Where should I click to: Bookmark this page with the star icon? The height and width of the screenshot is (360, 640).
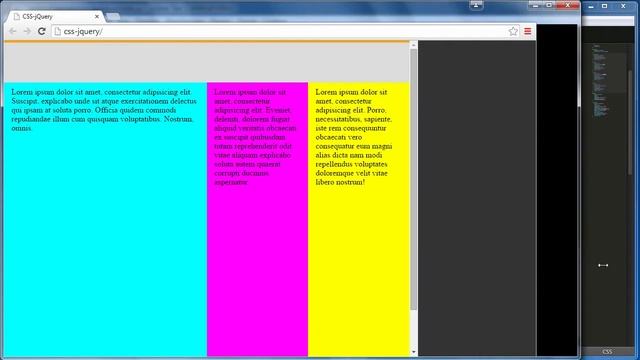click(x=513, y=31)
